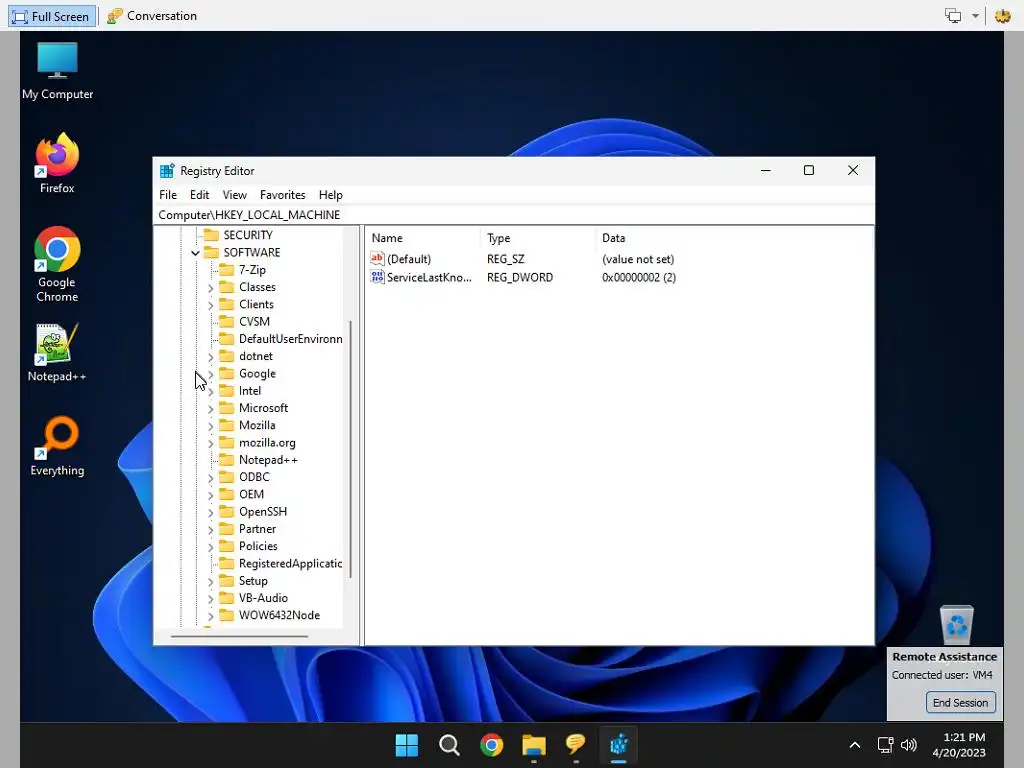
Task: Open My Computer desktop icon
Action: coord(57,71)
